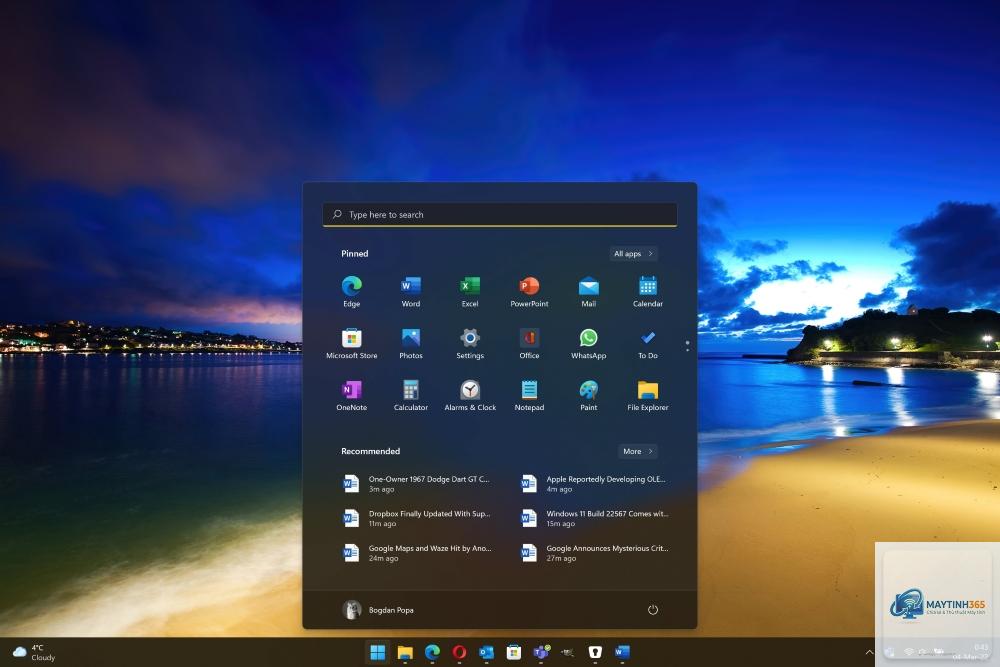This screenshot has width=1000, height=667.
Task: Launch Opera browser from the taskbar
Action: (x=459, y=652)
